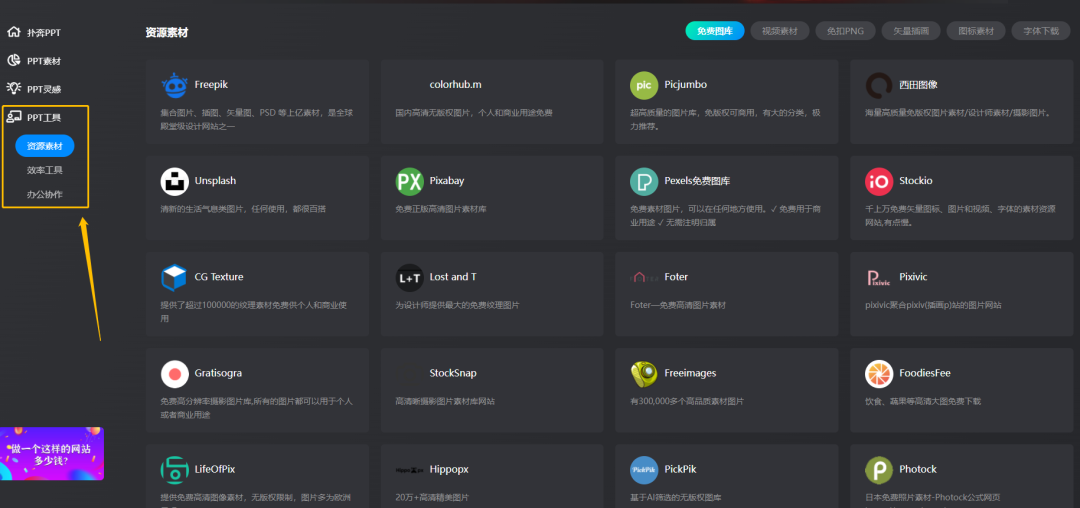Open the Freeimages title link

click(x=690, y=373)
